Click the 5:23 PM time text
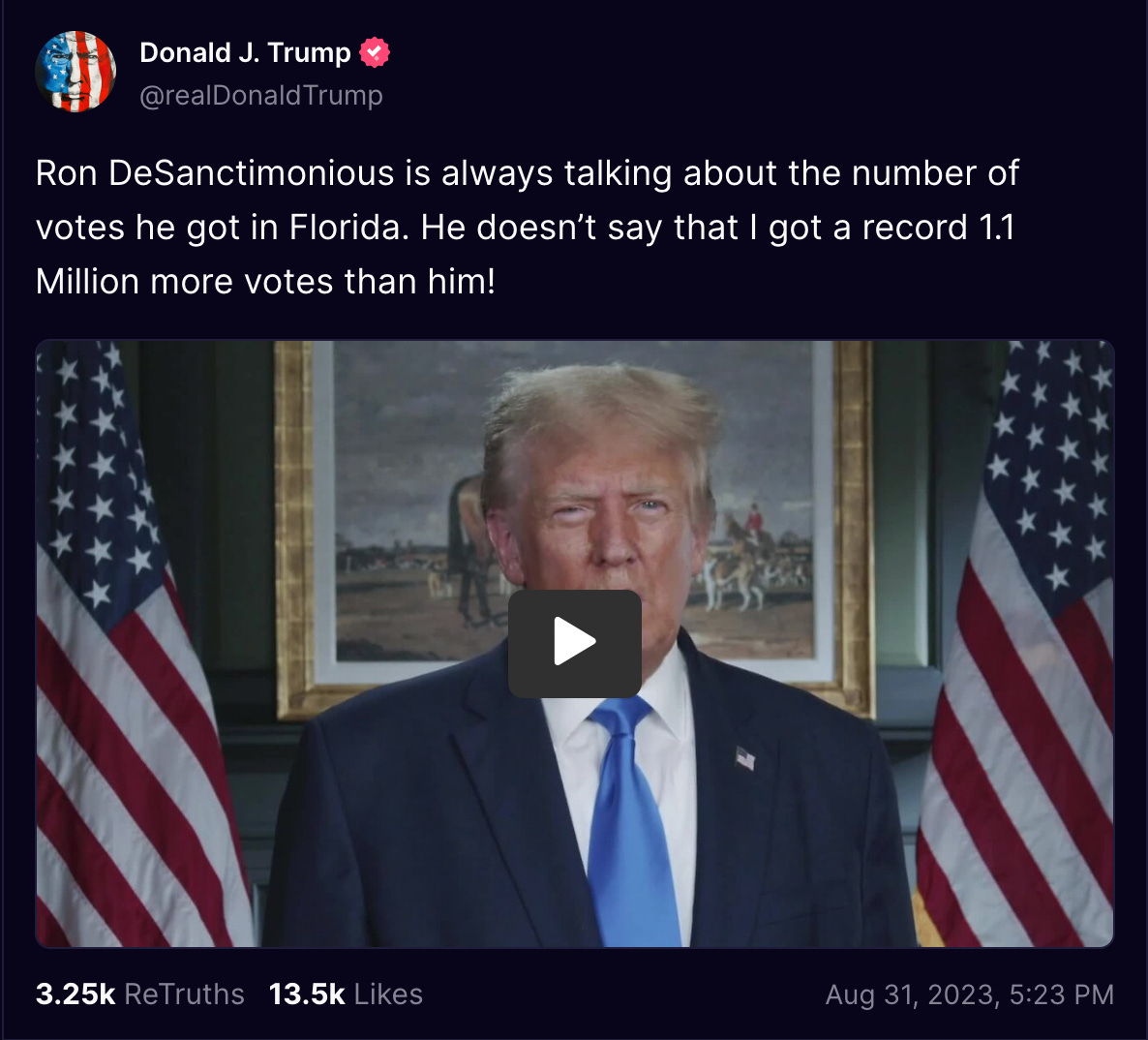Image resolution: width=1148 pixels, height=1040 pixels. (x=1062, y=994)
